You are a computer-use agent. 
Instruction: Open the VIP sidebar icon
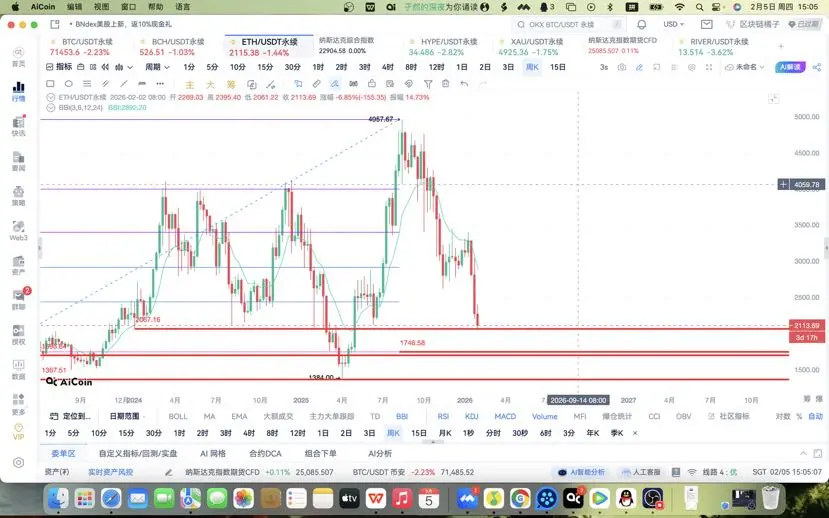[x=19, y=431]
